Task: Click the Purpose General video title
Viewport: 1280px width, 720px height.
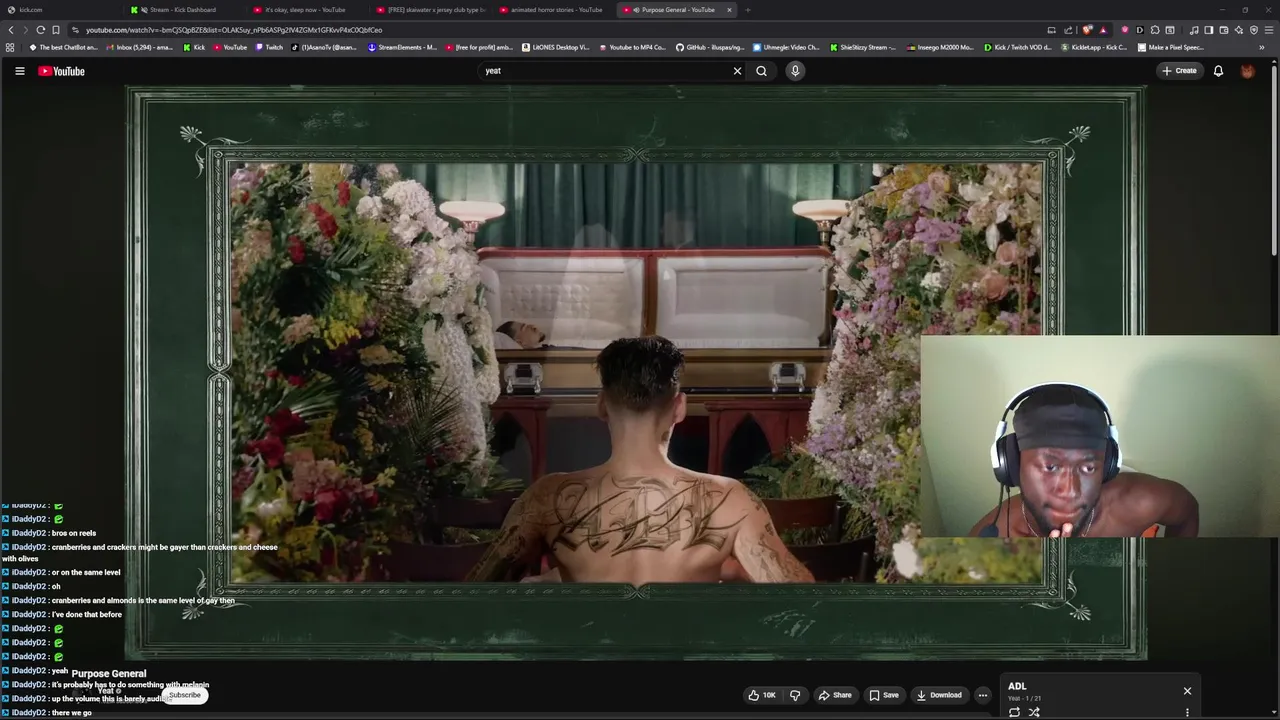Action: (109, 674)
